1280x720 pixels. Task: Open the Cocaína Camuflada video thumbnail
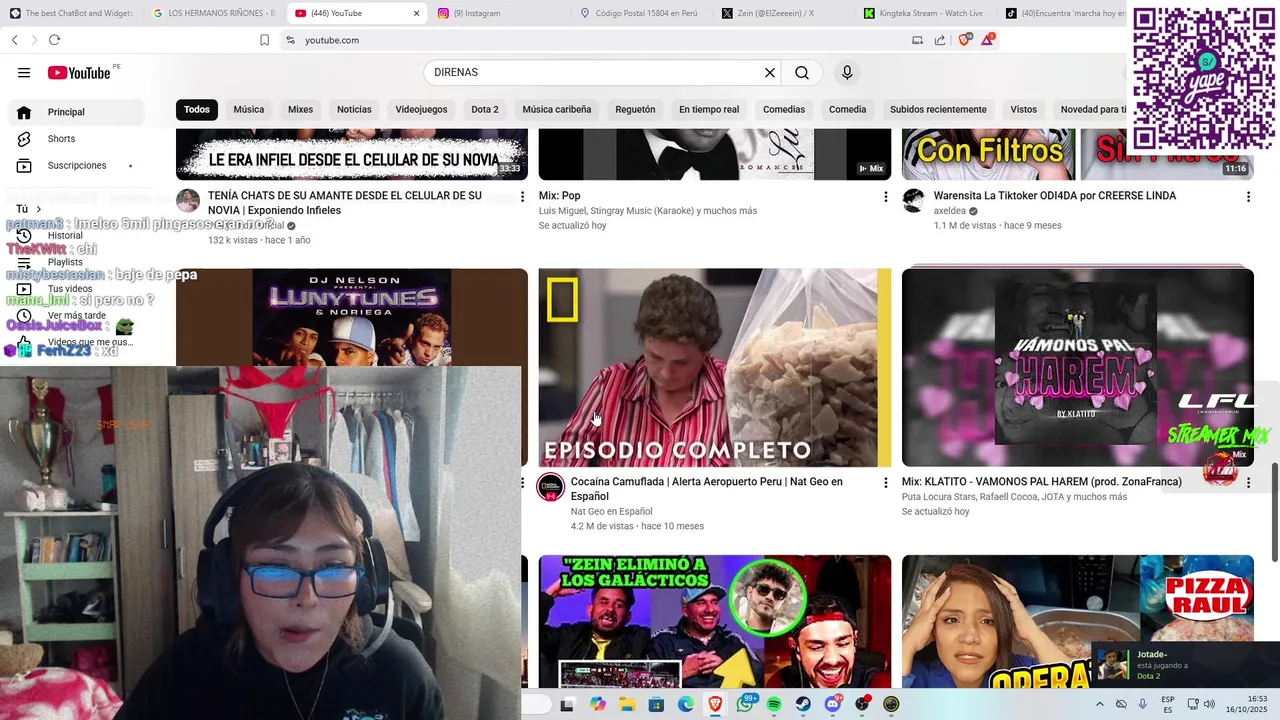point(715,367)
